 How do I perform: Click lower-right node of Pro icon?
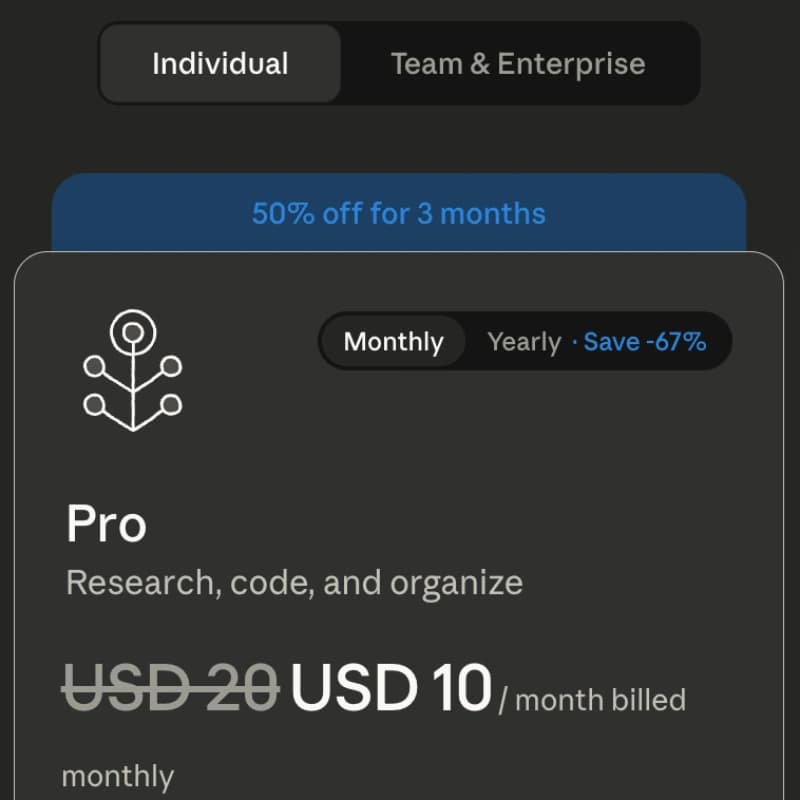[x=171, y=405]
